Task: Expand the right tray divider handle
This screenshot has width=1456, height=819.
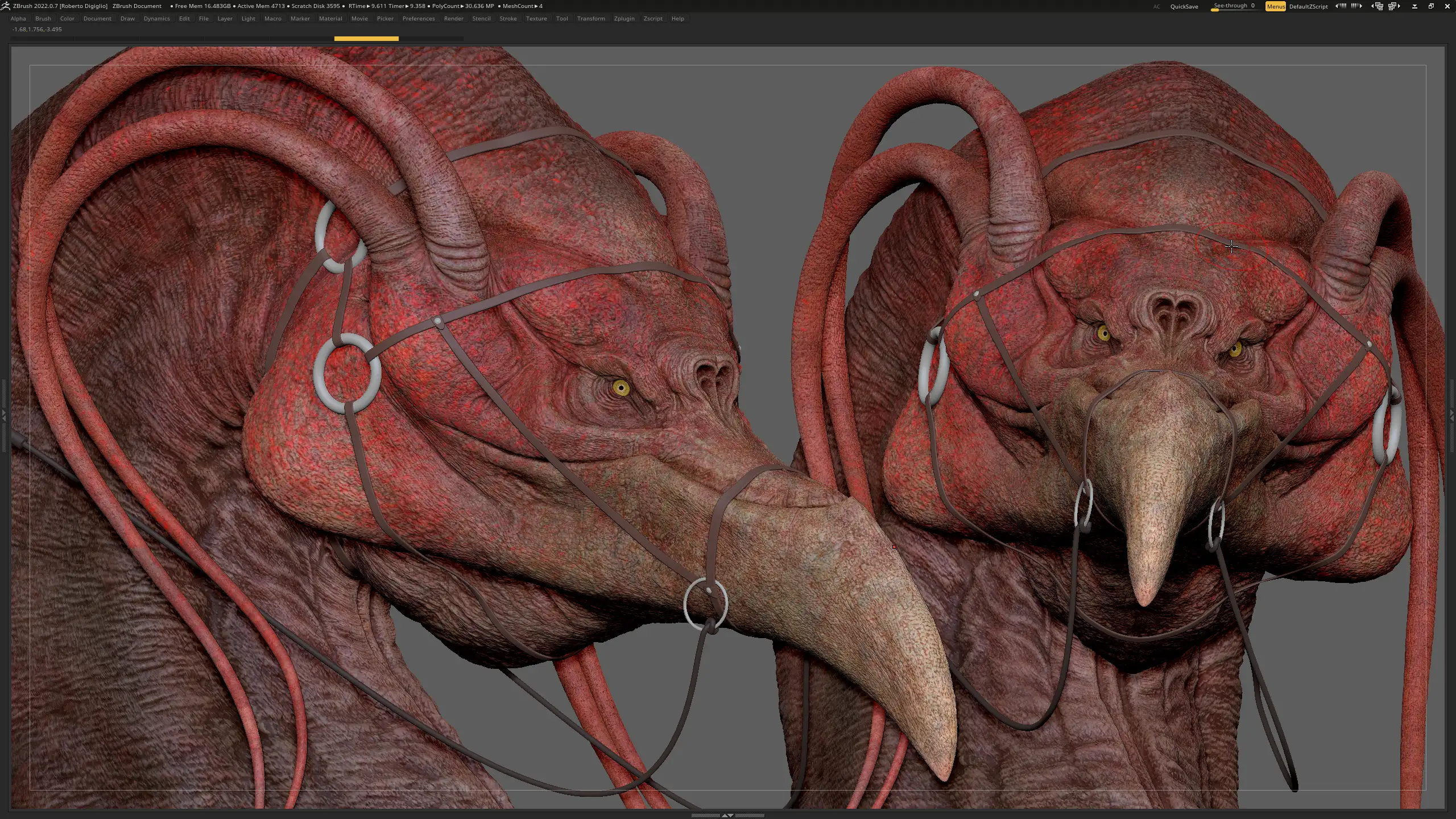Action: (1451, 416)
